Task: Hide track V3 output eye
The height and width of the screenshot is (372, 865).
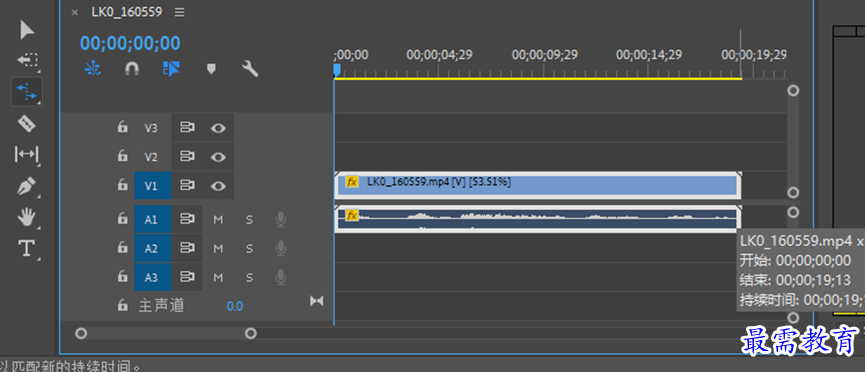Action: point(218,128)
